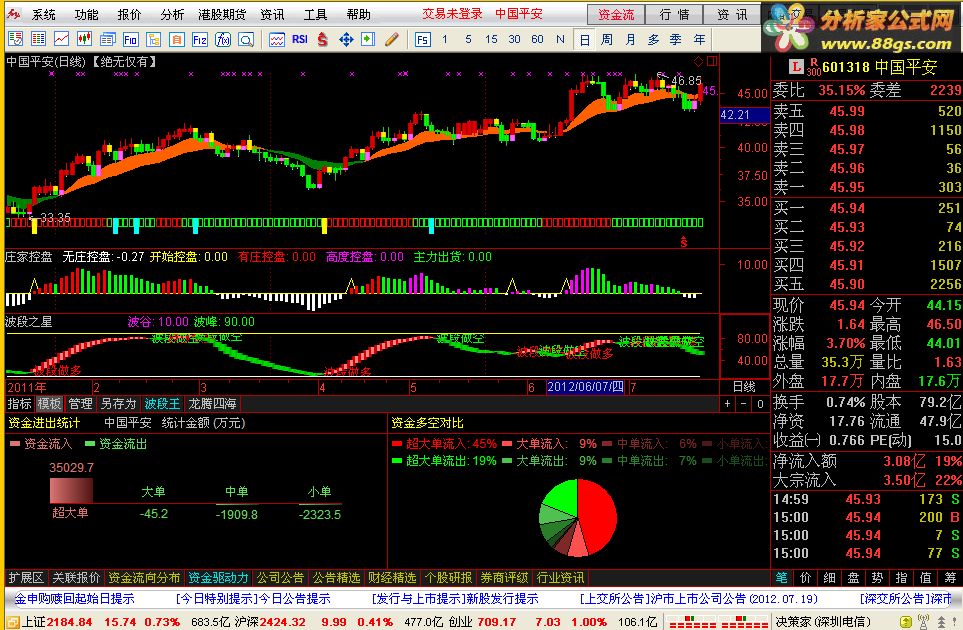963x630 pixels.
Task: Open the 资金流向分布 tab
Action: tap(144, 578)
